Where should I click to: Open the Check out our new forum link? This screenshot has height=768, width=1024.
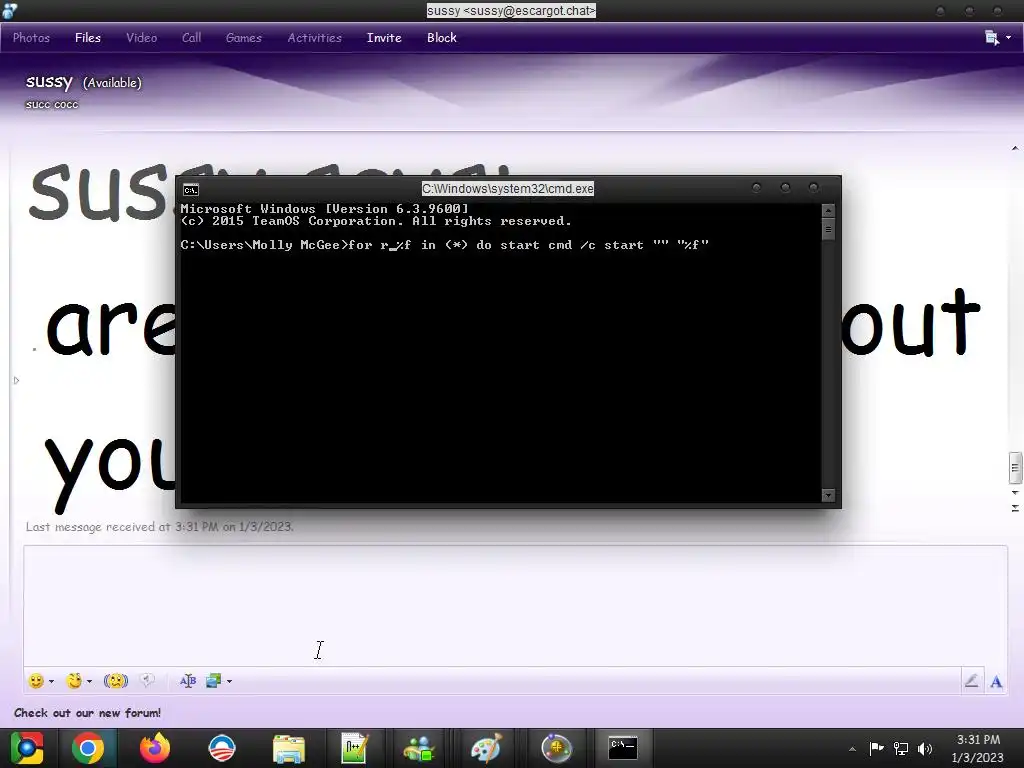tap(88, 713)
